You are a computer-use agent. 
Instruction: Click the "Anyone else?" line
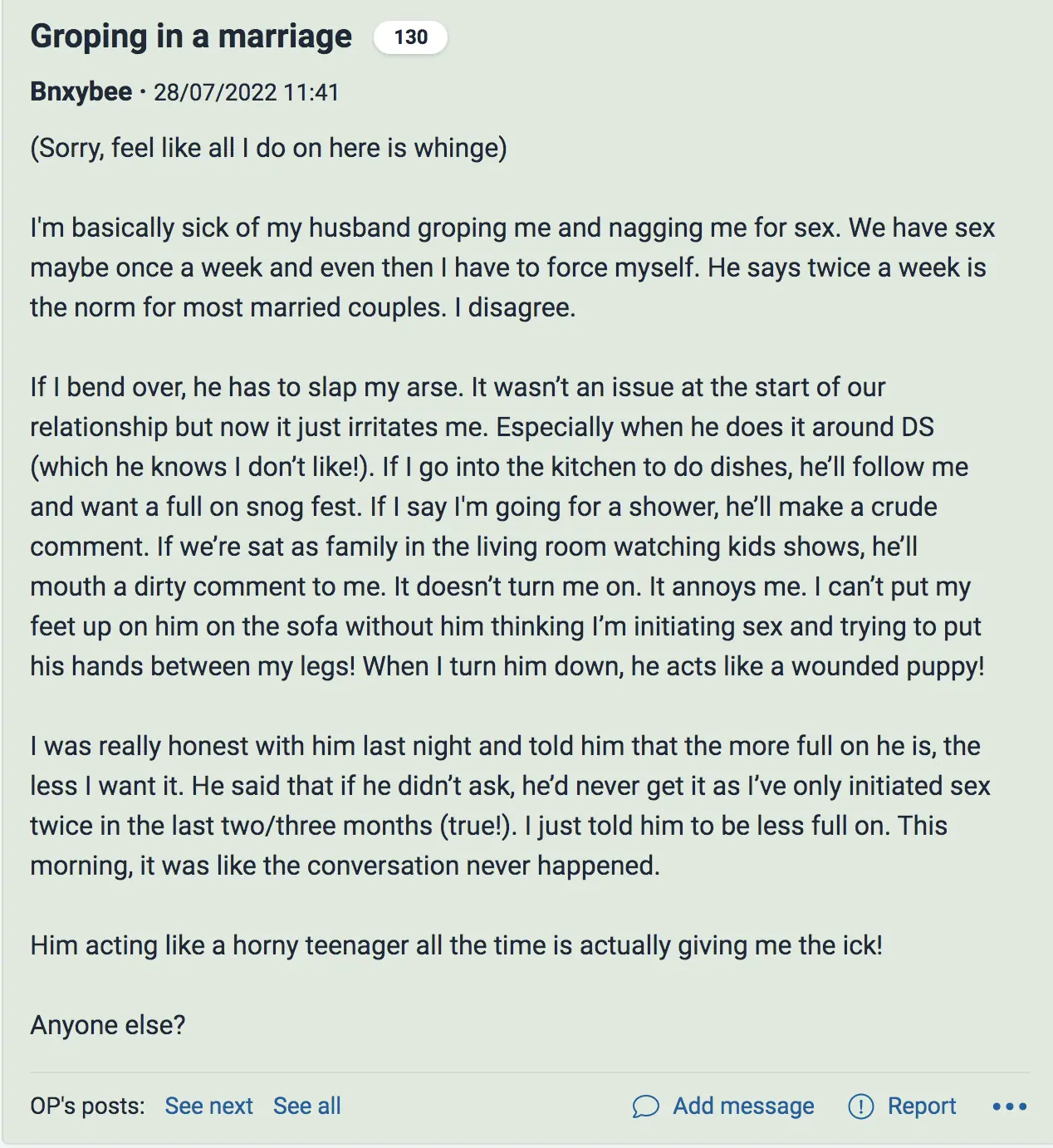108,1025
